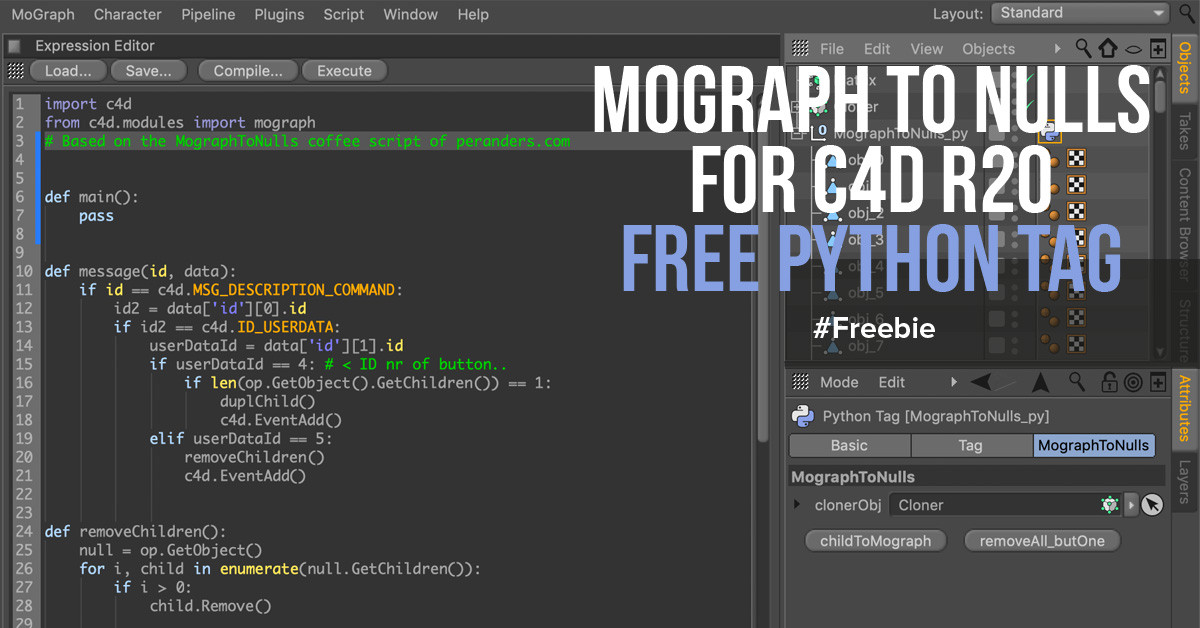The height and width of the screenshot is (628, 1200).
Task: Select the checkerboard texture tag on obj_7
Action: (1076, 346)
